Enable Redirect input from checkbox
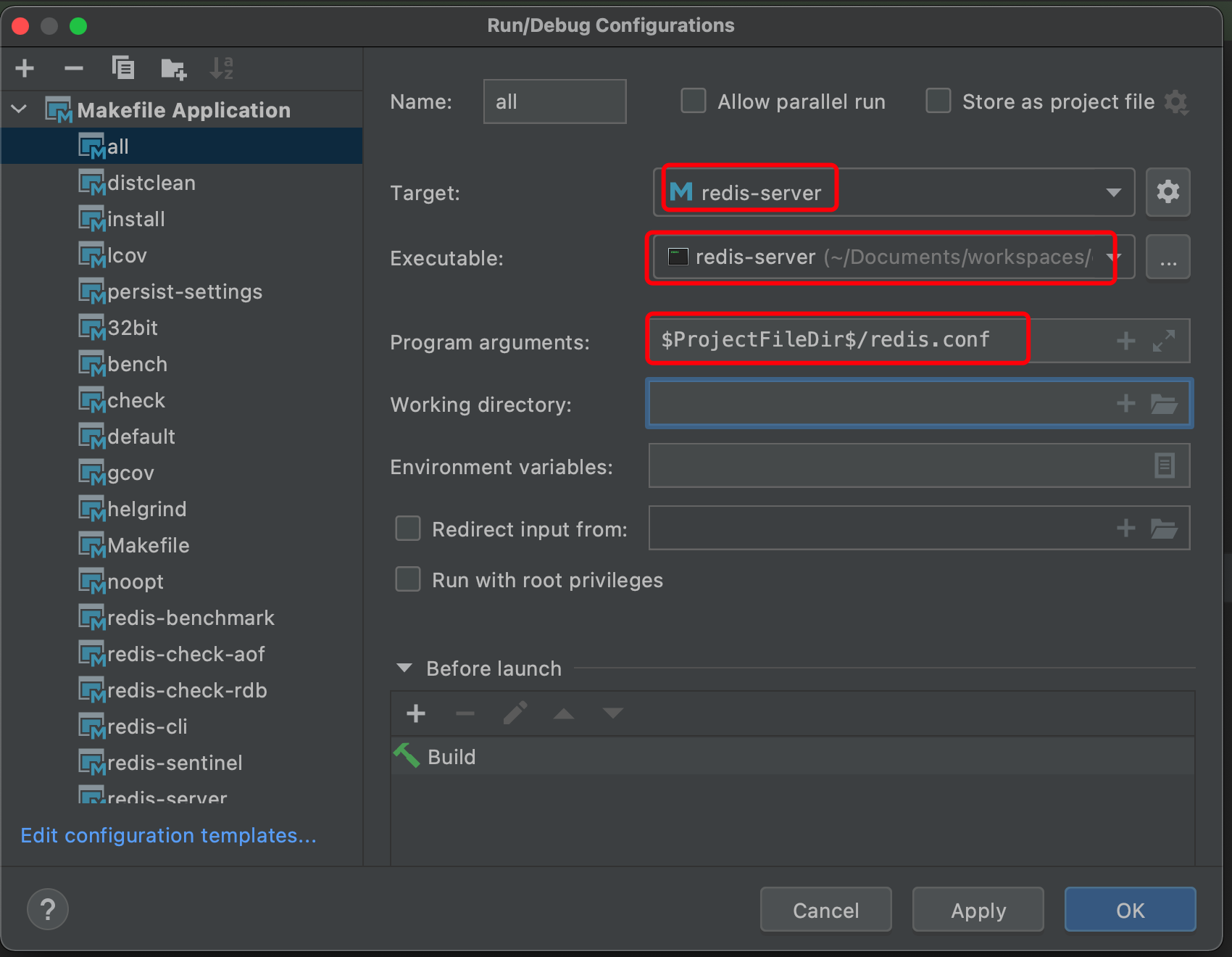1232x957 pixels. [408, 529]
